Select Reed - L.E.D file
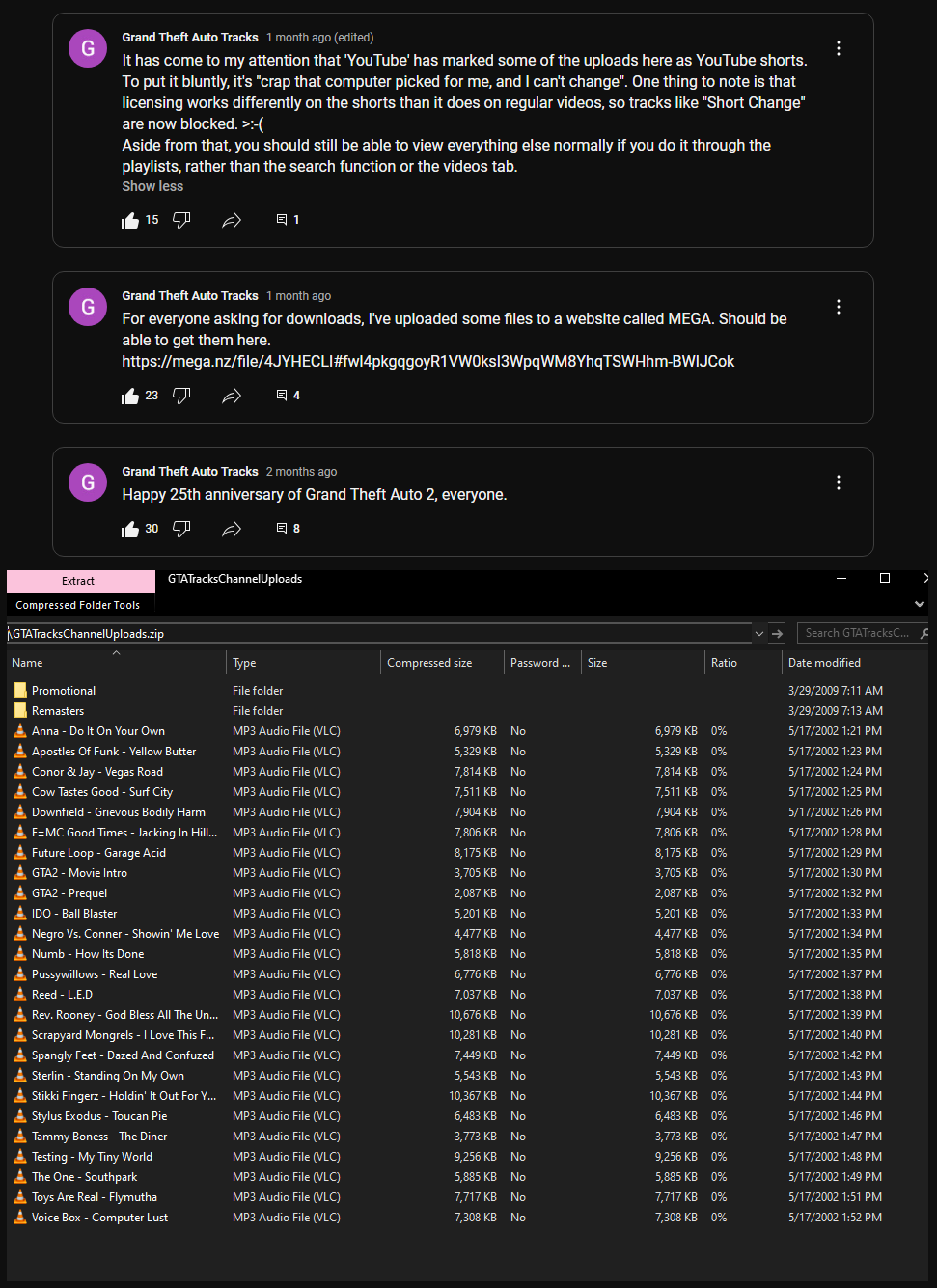 tap(62, 995)
